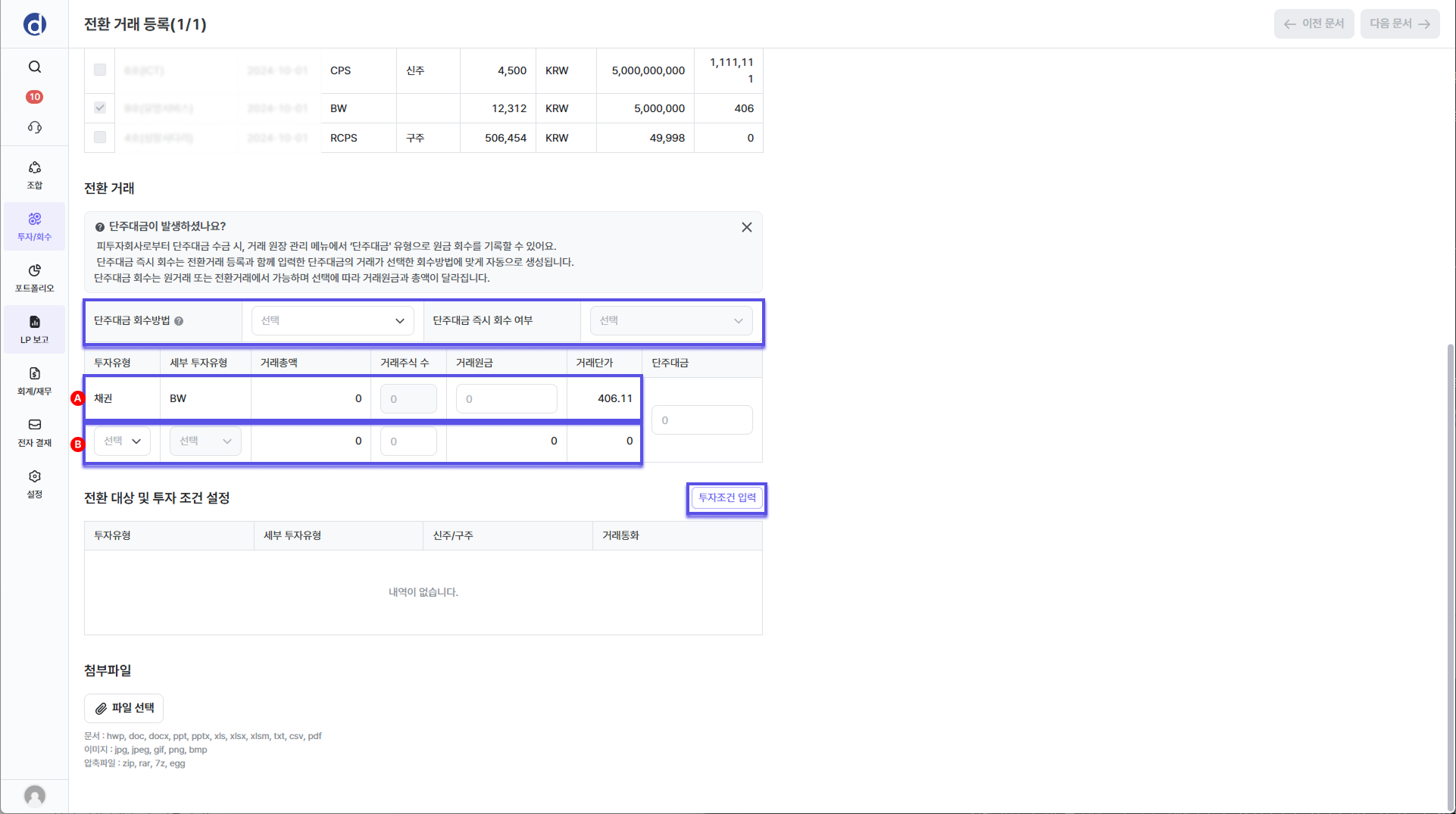Toggle the BW row checkbox

(x=100, y=108)
